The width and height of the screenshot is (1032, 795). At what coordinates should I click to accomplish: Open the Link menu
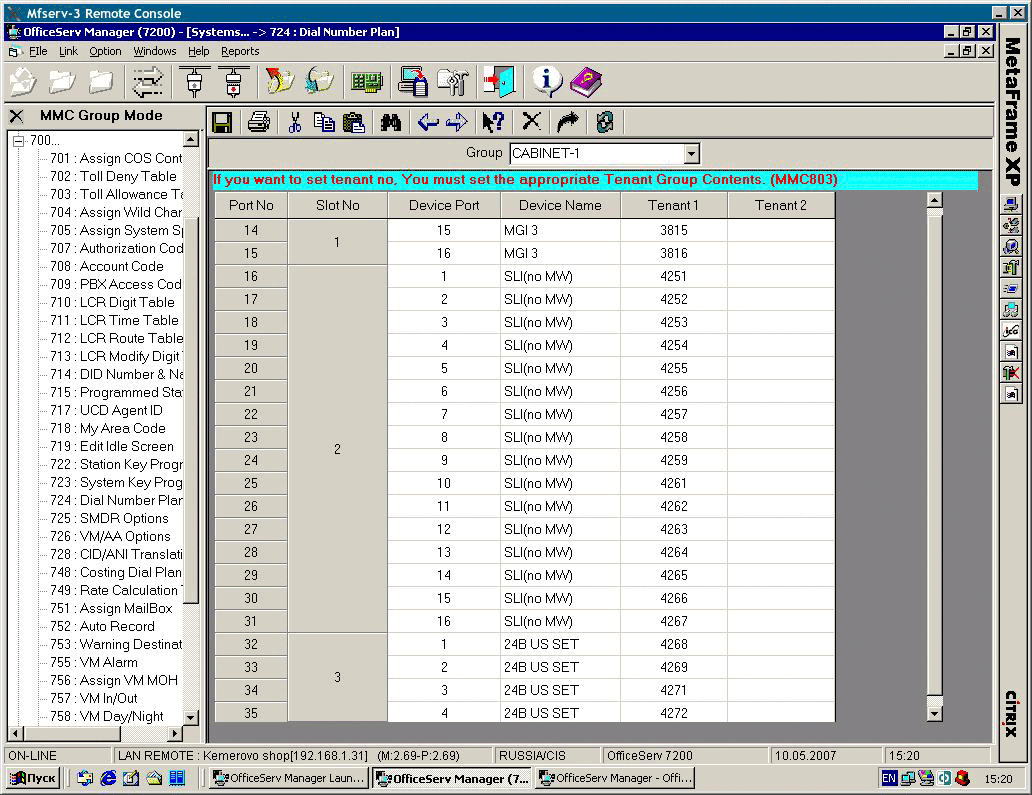(68, 51)
